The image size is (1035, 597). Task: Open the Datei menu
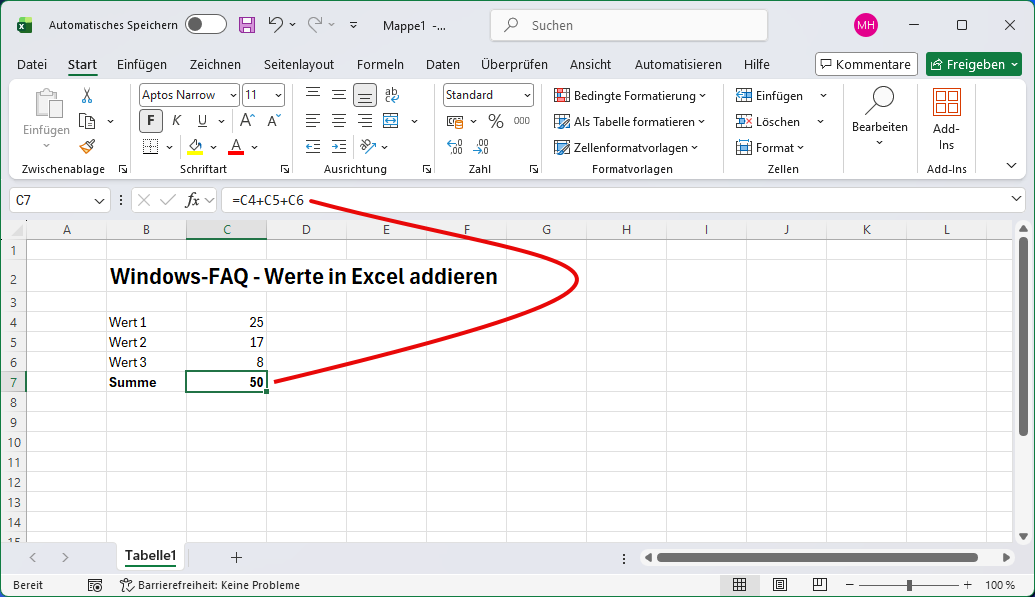pyautogui.click(x=32, y=64)
